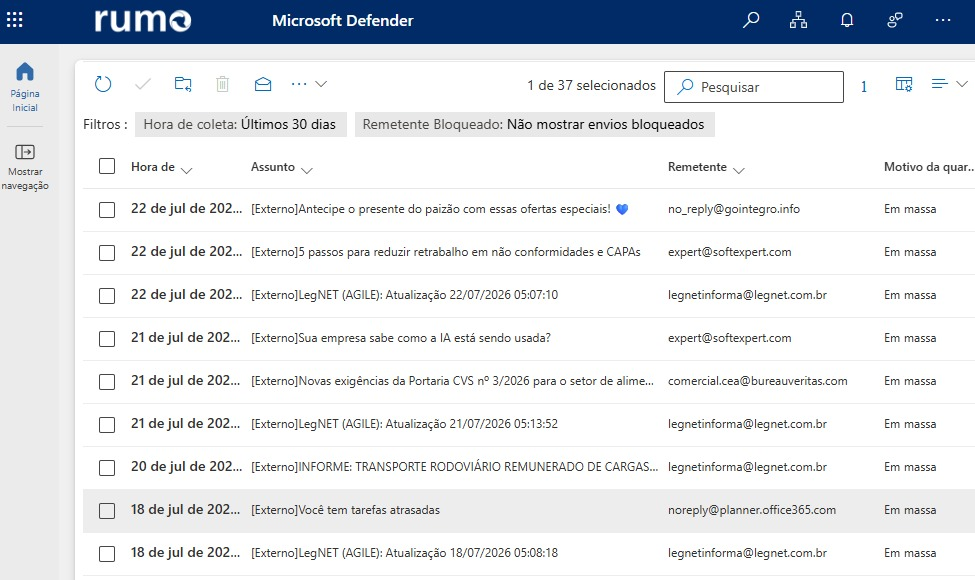Open message 'Sua empresa sabe como a IA está sendo usada?'
Screen dimensions: 975x580
point(400,338)
